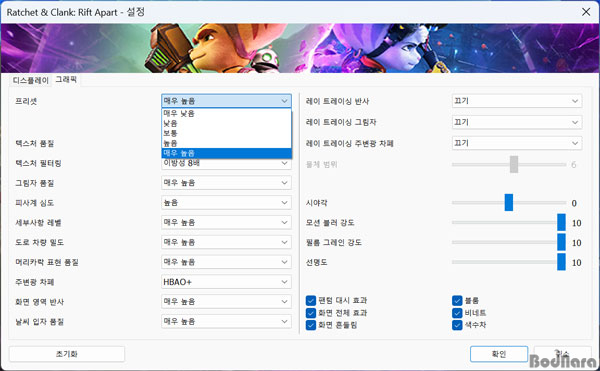This screenshot has height=371, width=600.
Task: Click the 모션 블러 강도 value 10
Action: point(577,223)
